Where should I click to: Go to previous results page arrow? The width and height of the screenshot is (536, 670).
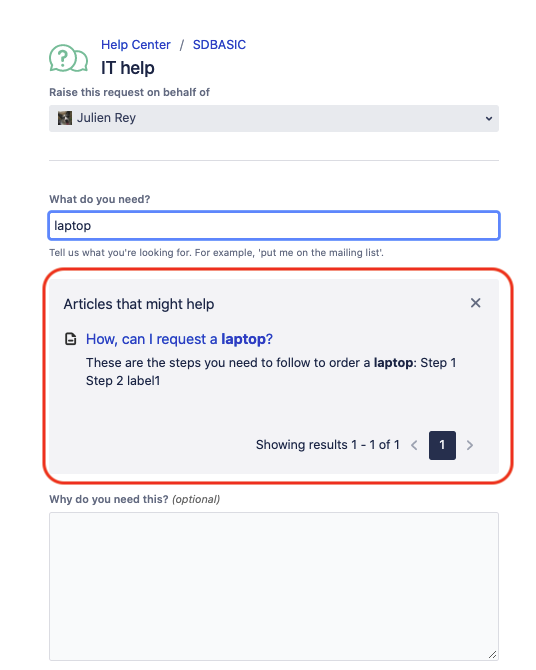(x=414, y=445)
